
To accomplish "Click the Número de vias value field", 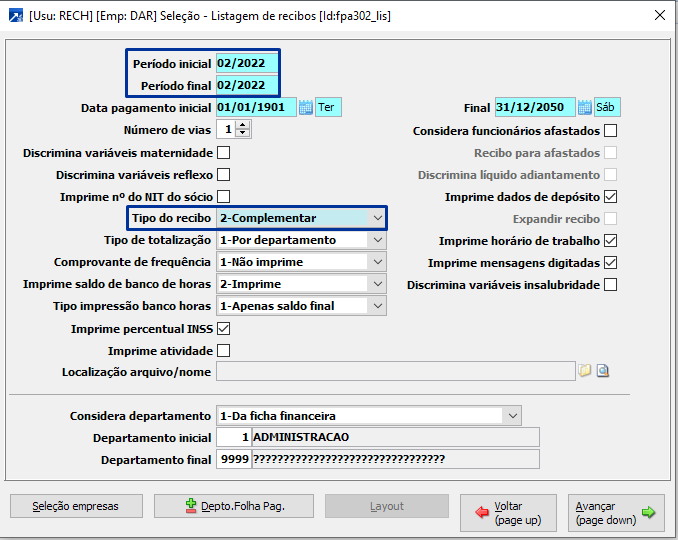I will click(x=226, y=129).
